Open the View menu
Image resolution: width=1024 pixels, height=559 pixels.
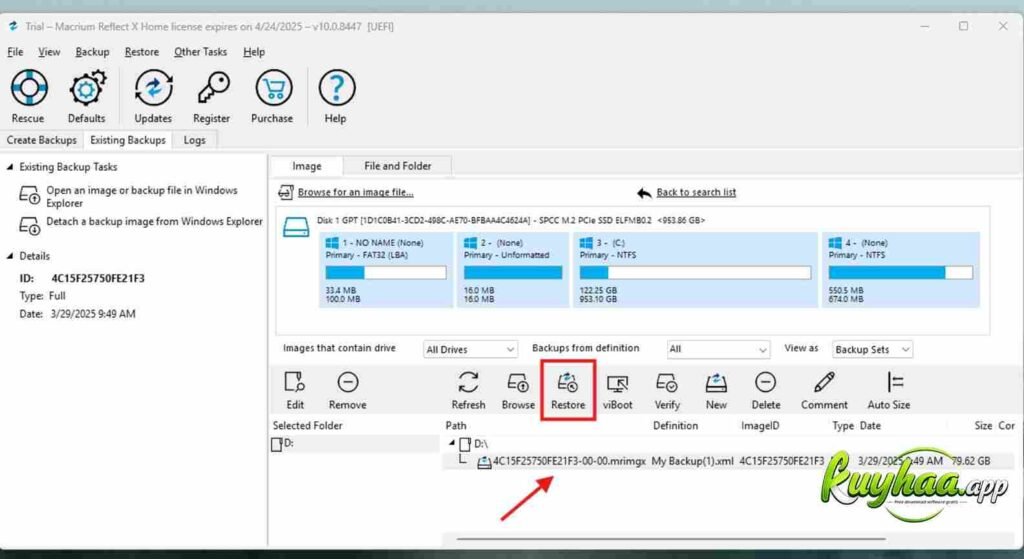click(x=49, y=52)
